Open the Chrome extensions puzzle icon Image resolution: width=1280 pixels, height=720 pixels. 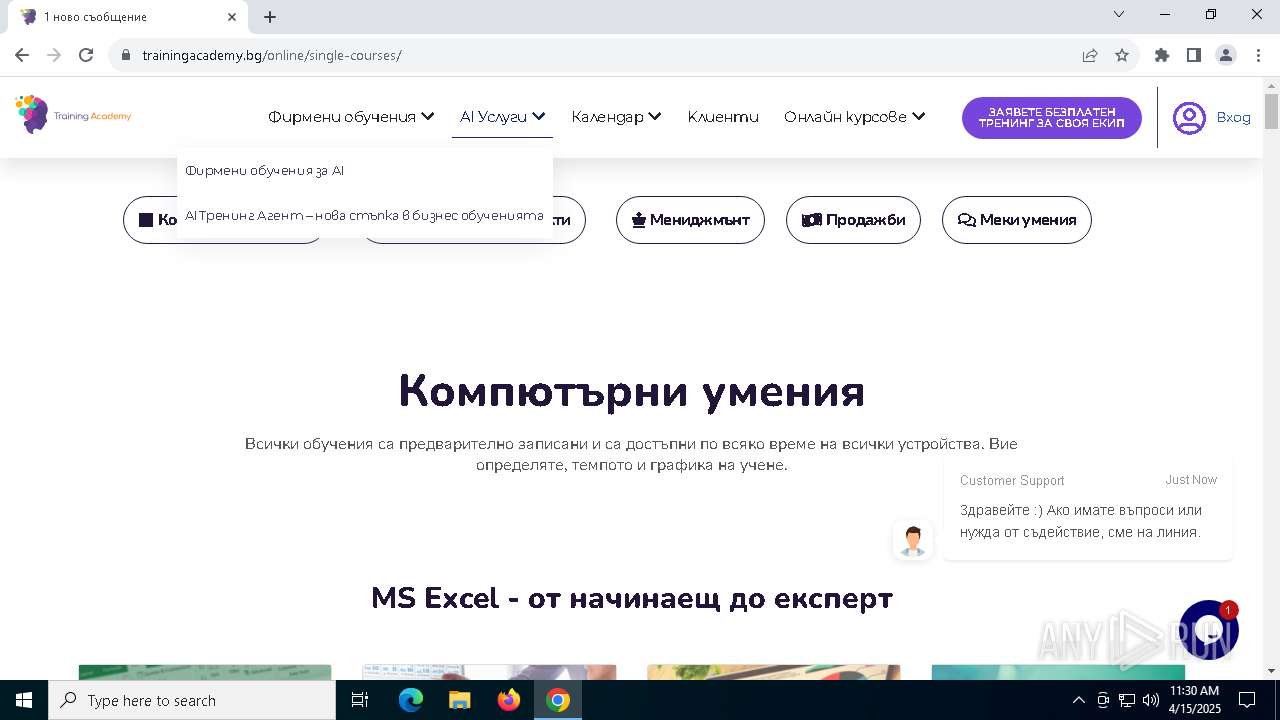click(1162, 55)
